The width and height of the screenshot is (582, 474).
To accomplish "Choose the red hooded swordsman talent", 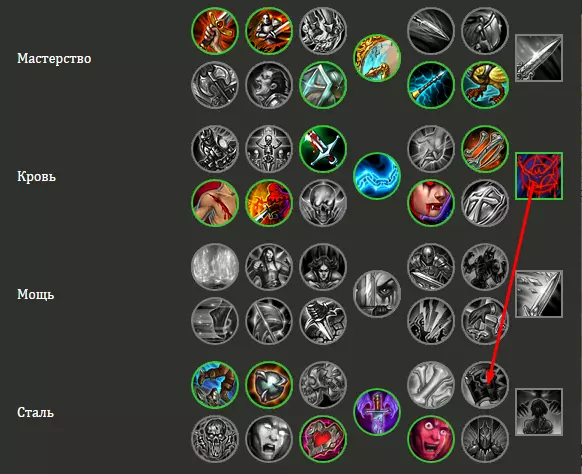I will click(x=269, y=203).
